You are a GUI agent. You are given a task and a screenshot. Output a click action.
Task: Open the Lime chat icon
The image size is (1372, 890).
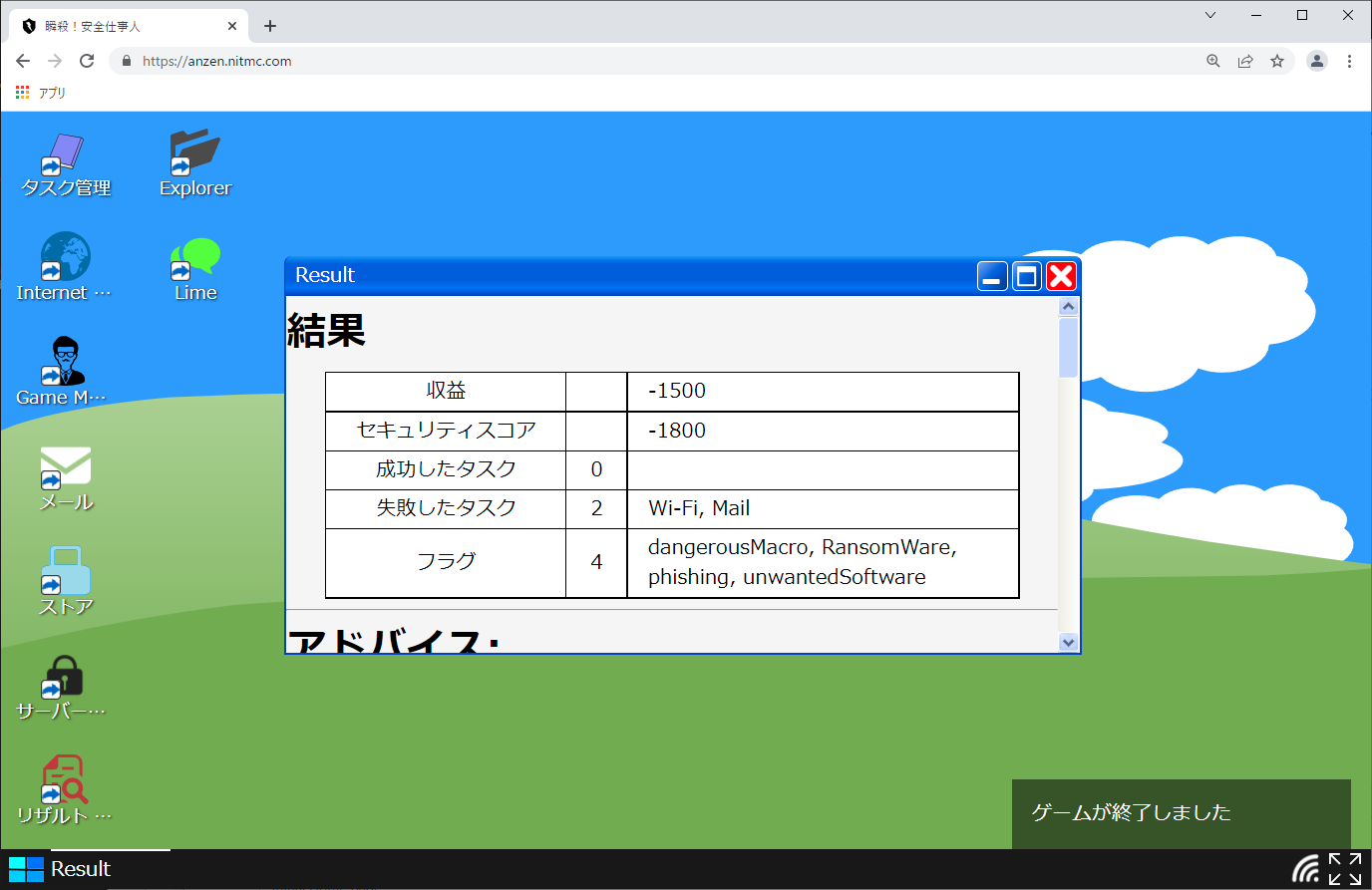pos(195,270)
